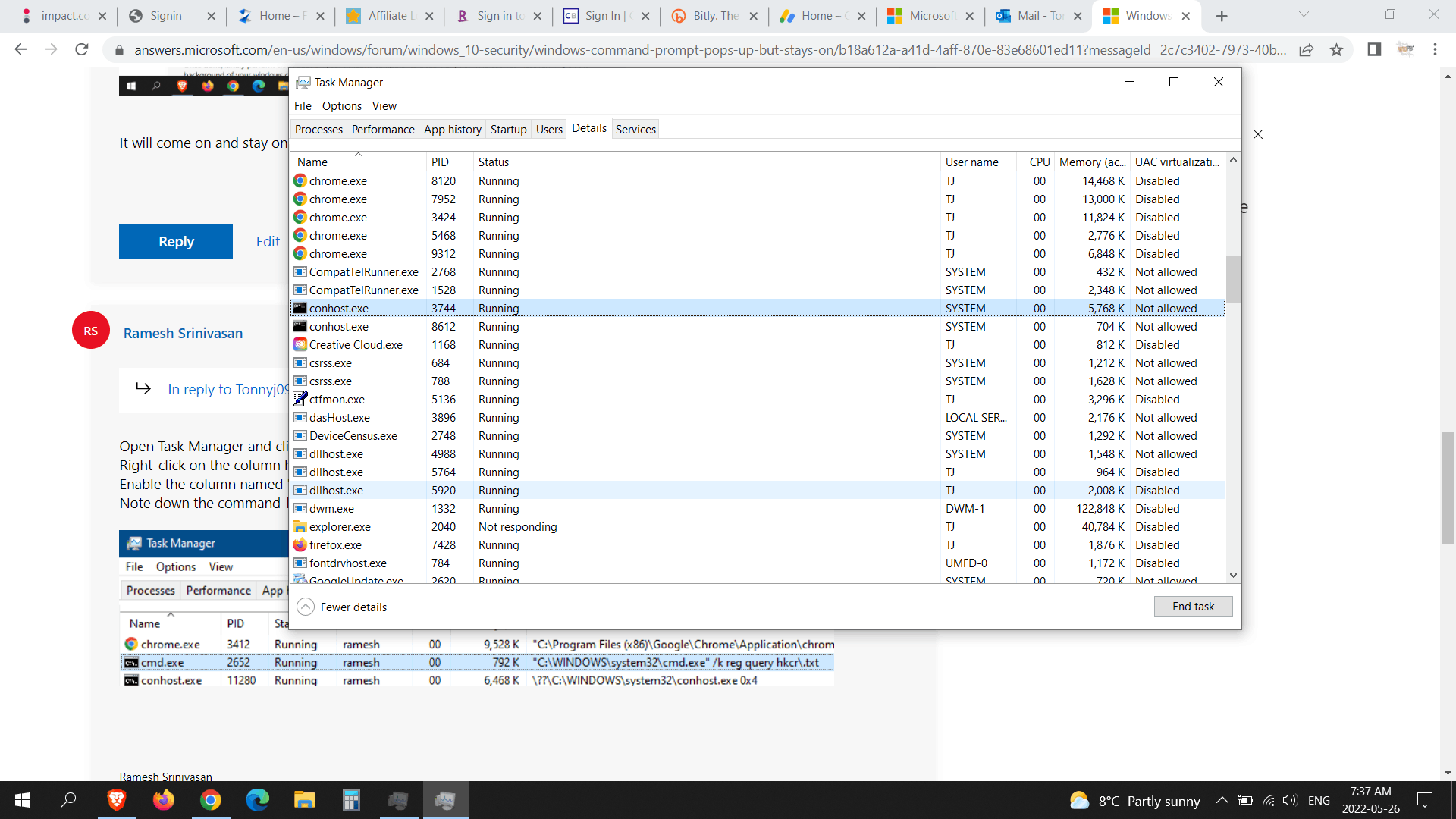1456x819 pixels.
Task: Click the Chrome reload page icon
Action: pyautogui.click(x=82, y=50)
